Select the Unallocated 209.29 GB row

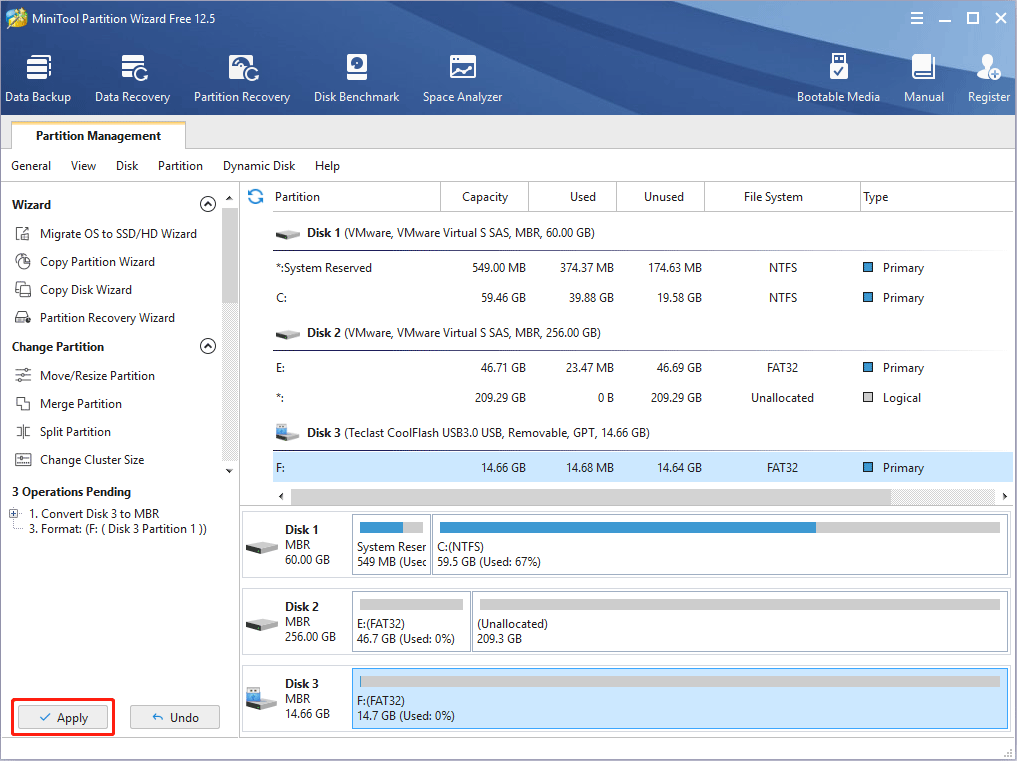pos(642,398)
